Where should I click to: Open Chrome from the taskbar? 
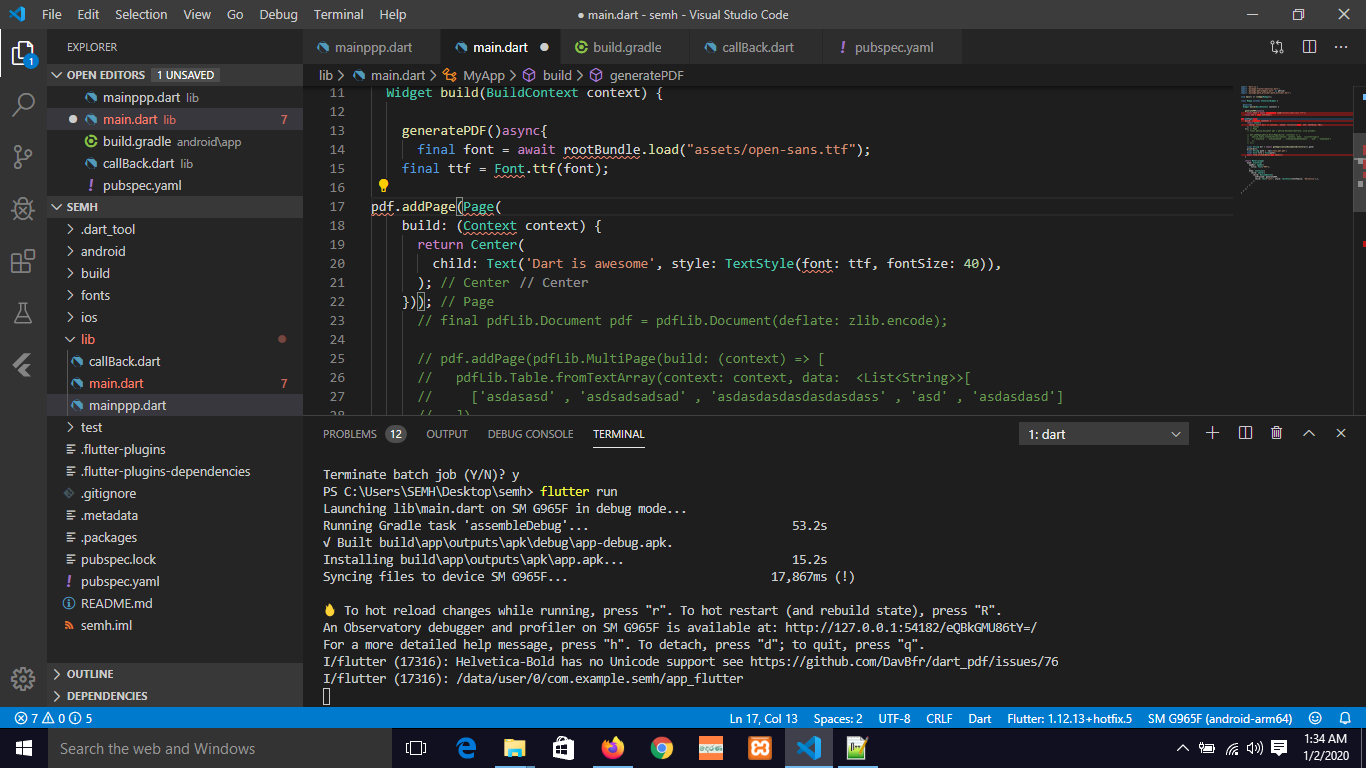point(661,748)
